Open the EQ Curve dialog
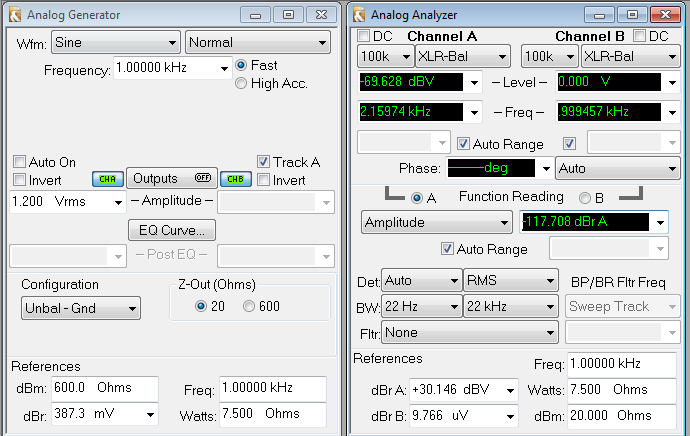 point(172,230)
